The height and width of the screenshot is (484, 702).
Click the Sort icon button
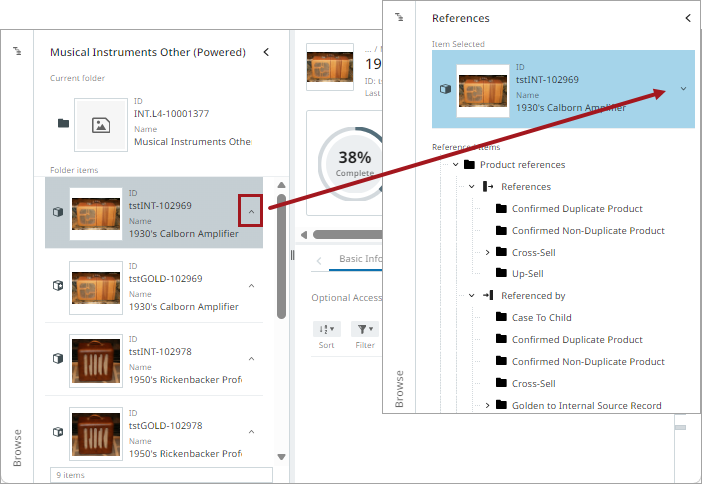pos(327,329)
